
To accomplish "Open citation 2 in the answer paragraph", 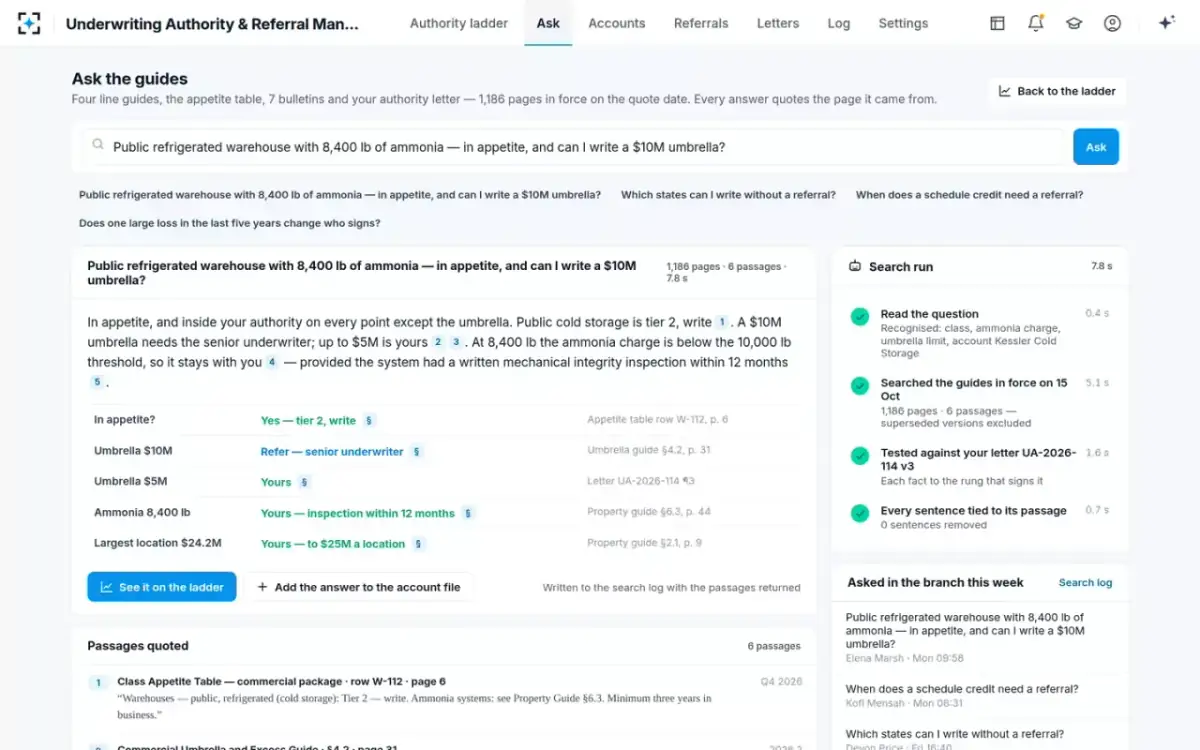I will tap(437, 342).
